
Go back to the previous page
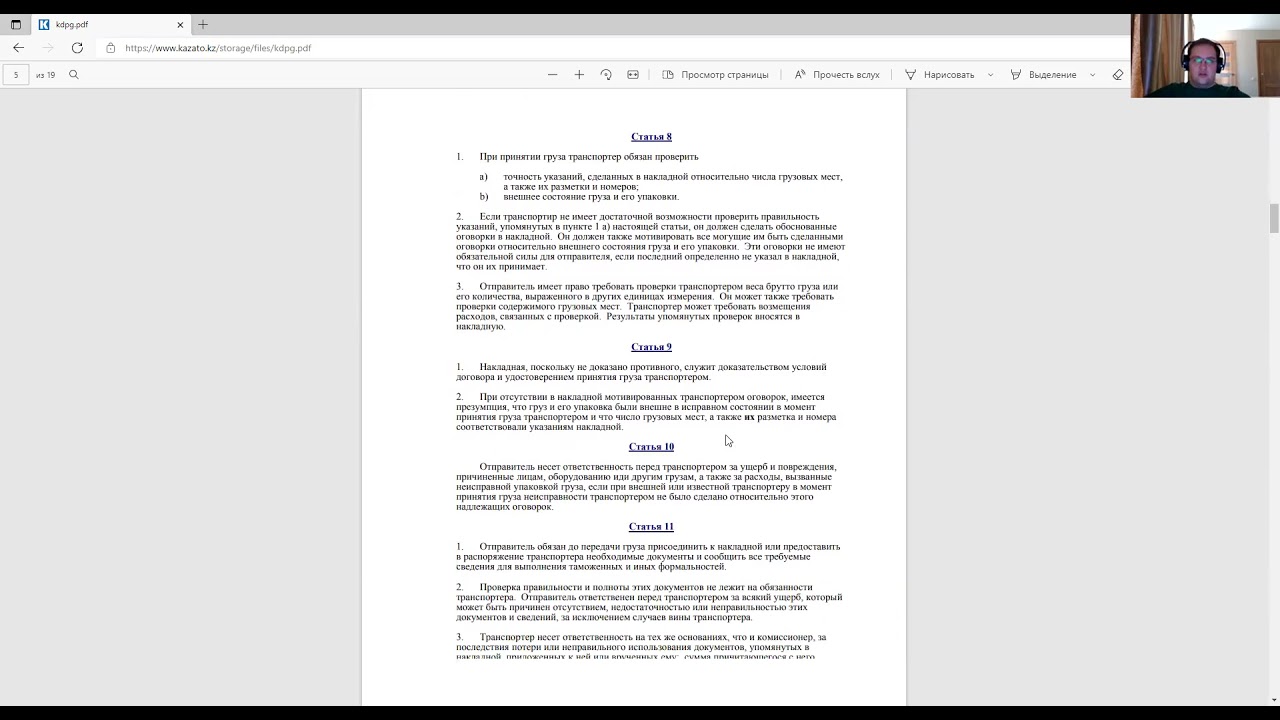point(19,48)
